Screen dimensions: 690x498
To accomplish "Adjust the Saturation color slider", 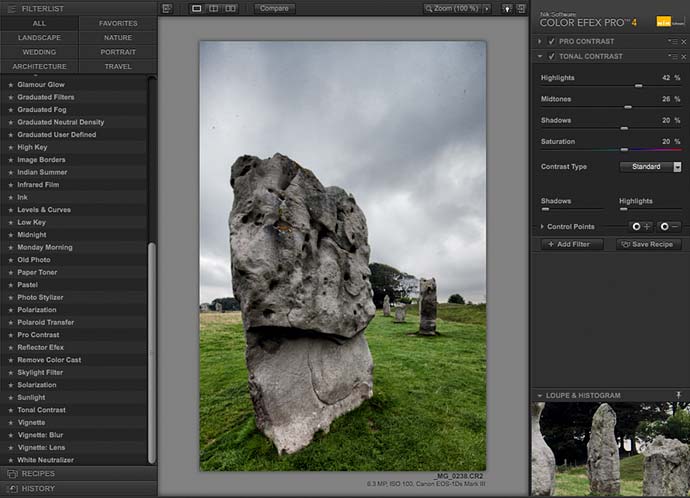I will click(624, 150).
